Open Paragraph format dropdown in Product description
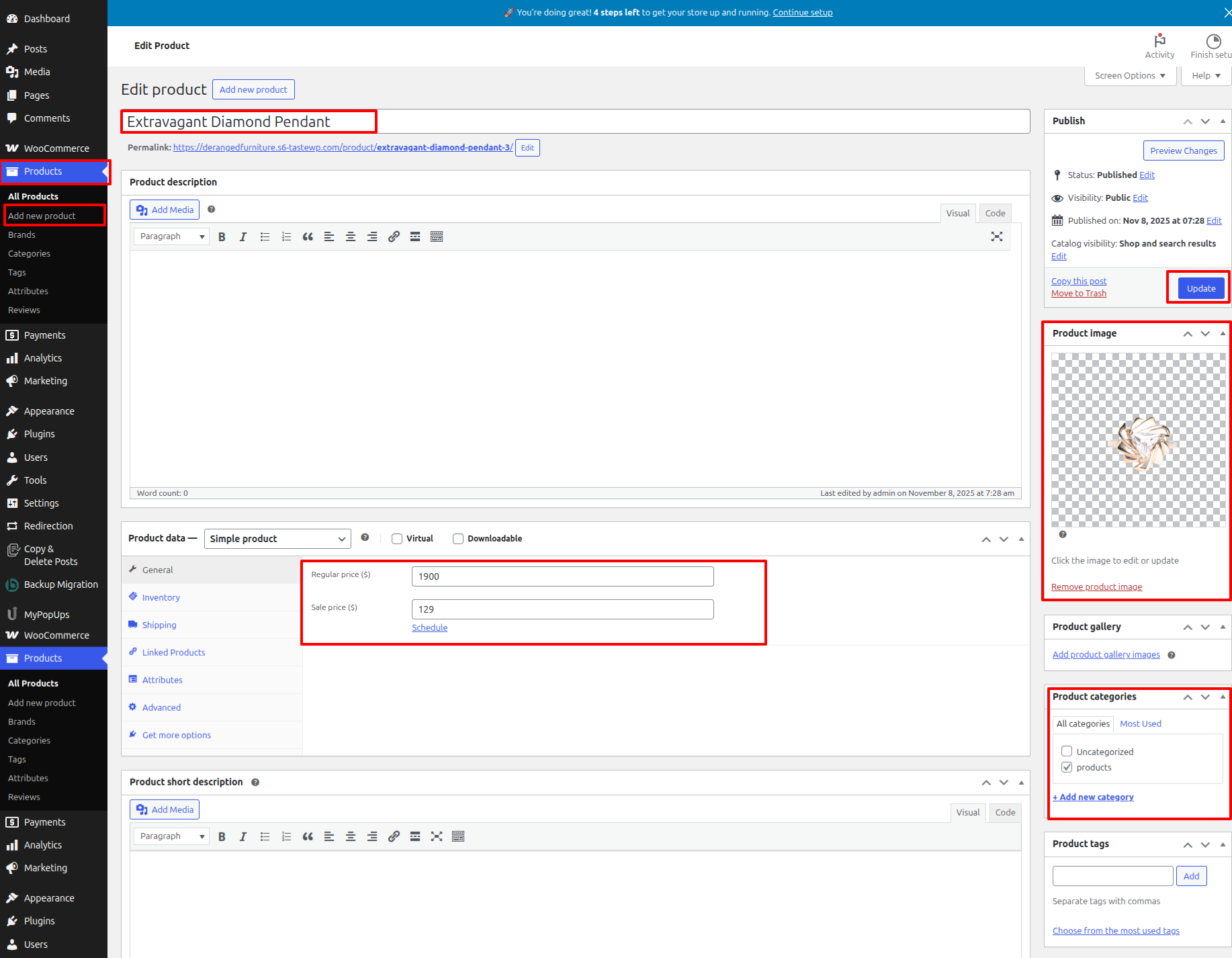 pos(171,236)
